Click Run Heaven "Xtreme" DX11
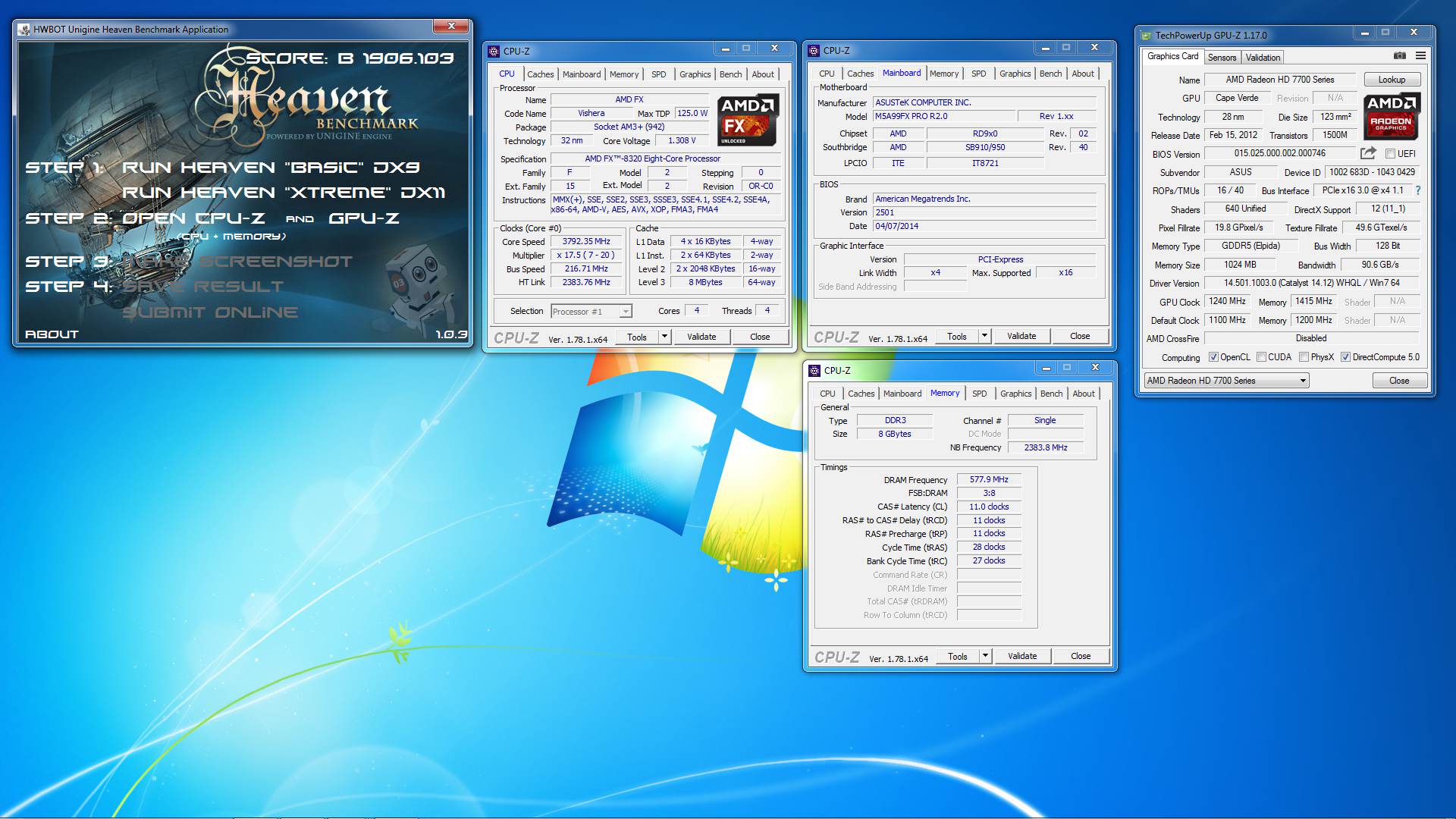The image size is (1456, 819). pos(284,193)
